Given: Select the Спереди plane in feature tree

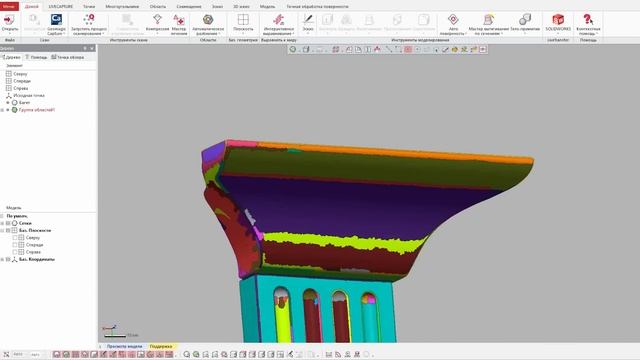Looking at the screenshot, I should click(x=22, y=81).
